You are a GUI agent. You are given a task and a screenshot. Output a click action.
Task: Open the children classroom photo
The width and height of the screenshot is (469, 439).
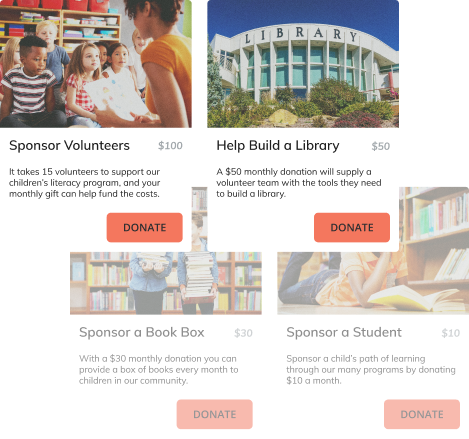[96, 64]
